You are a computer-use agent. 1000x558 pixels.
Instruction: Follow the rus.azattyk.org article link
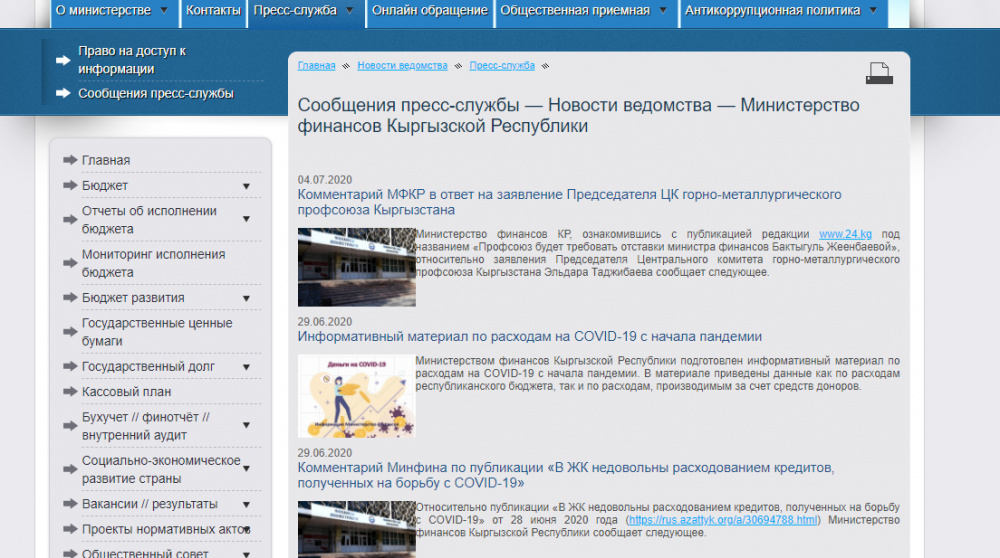723,520
